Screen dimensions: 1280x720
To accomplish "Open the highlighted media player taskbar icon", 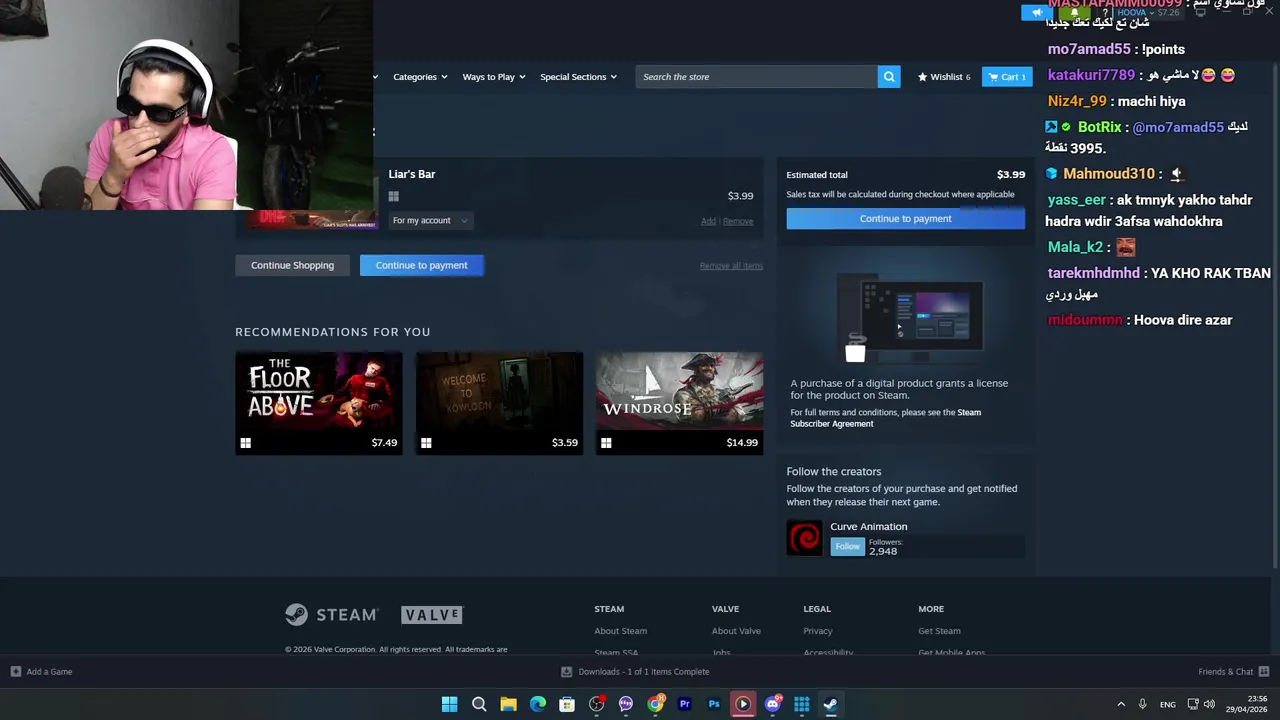I will tap(743, 704).
